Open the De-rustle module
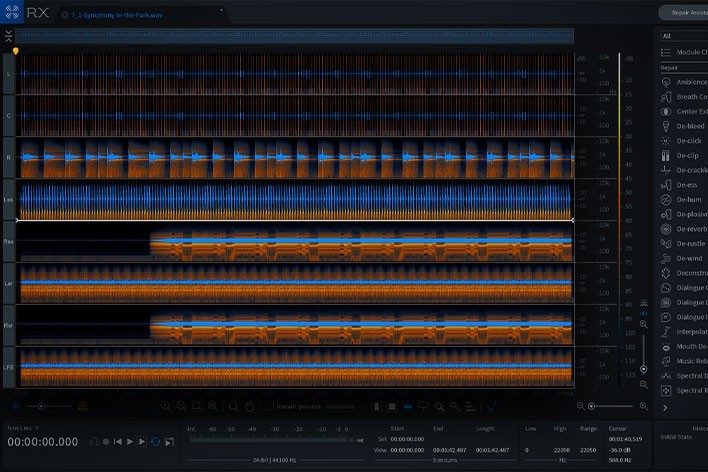 coord(685,243)
